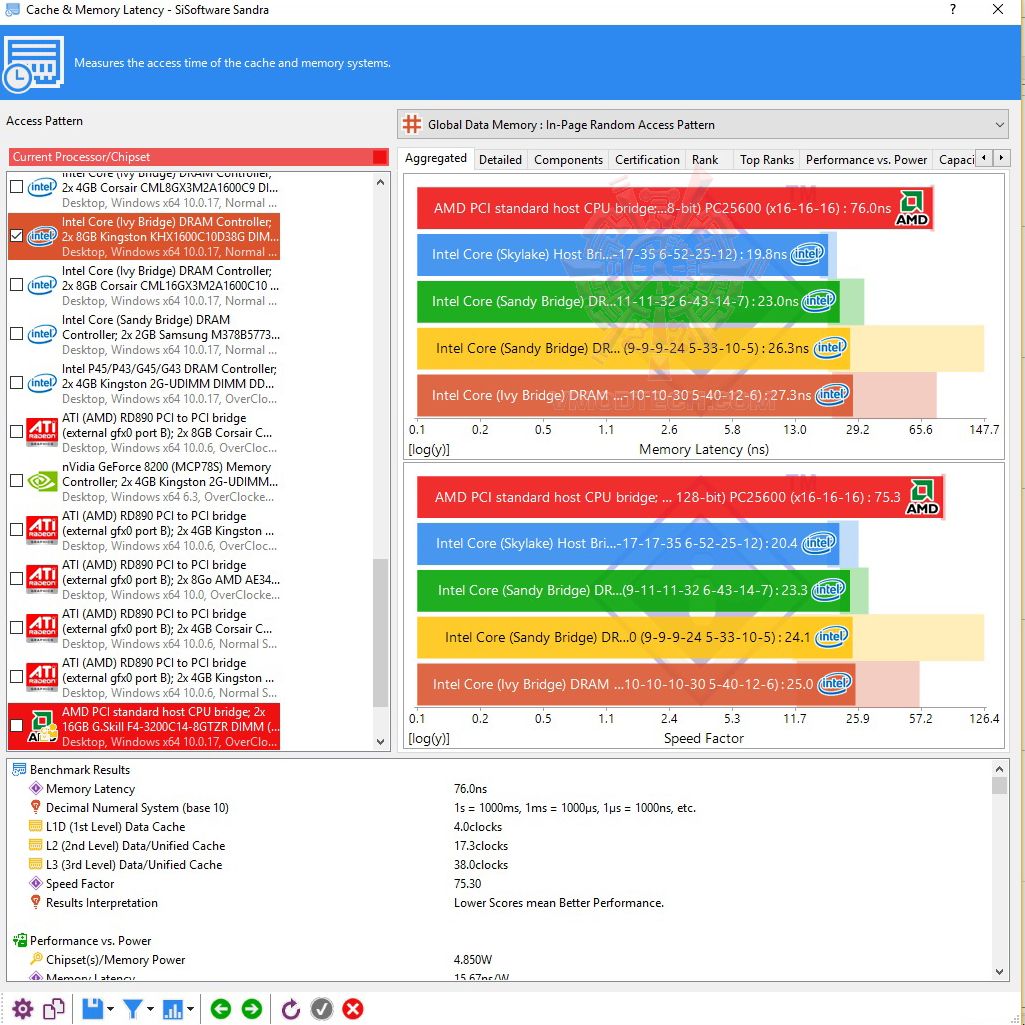Check the RD890 2x 8Go AMD AE34 checkbox
Viewport: 1025px width, 1025px height.
pos(17,579)
